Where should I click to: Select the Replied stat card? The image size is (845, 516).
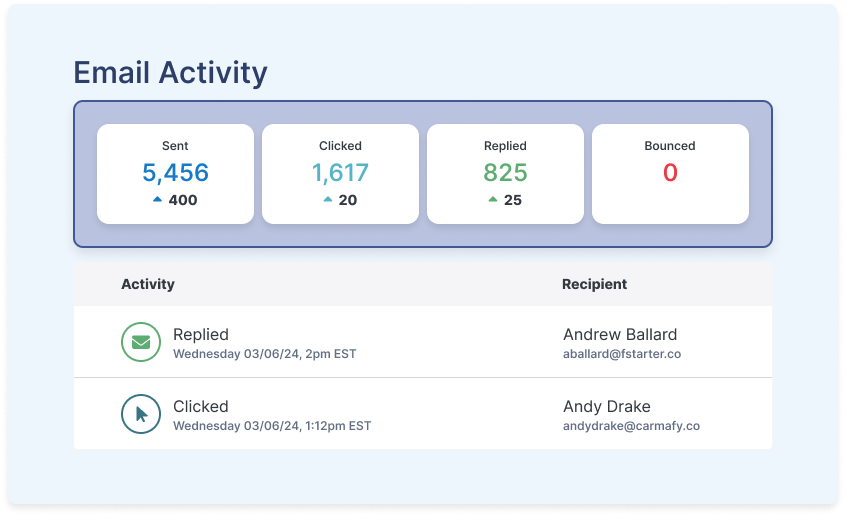[x=505, y=174]
